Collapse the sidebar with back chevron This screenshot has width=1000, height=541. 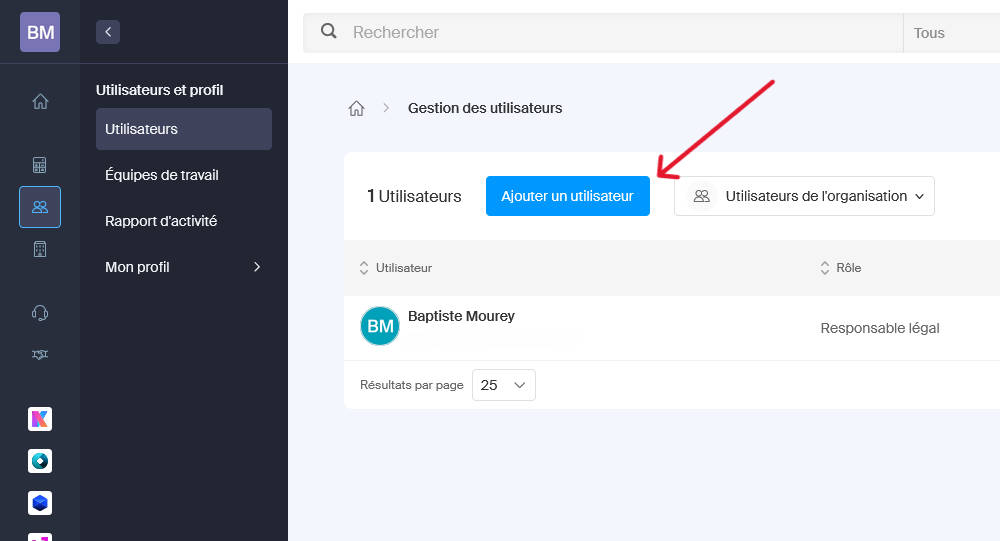(108, 32)
